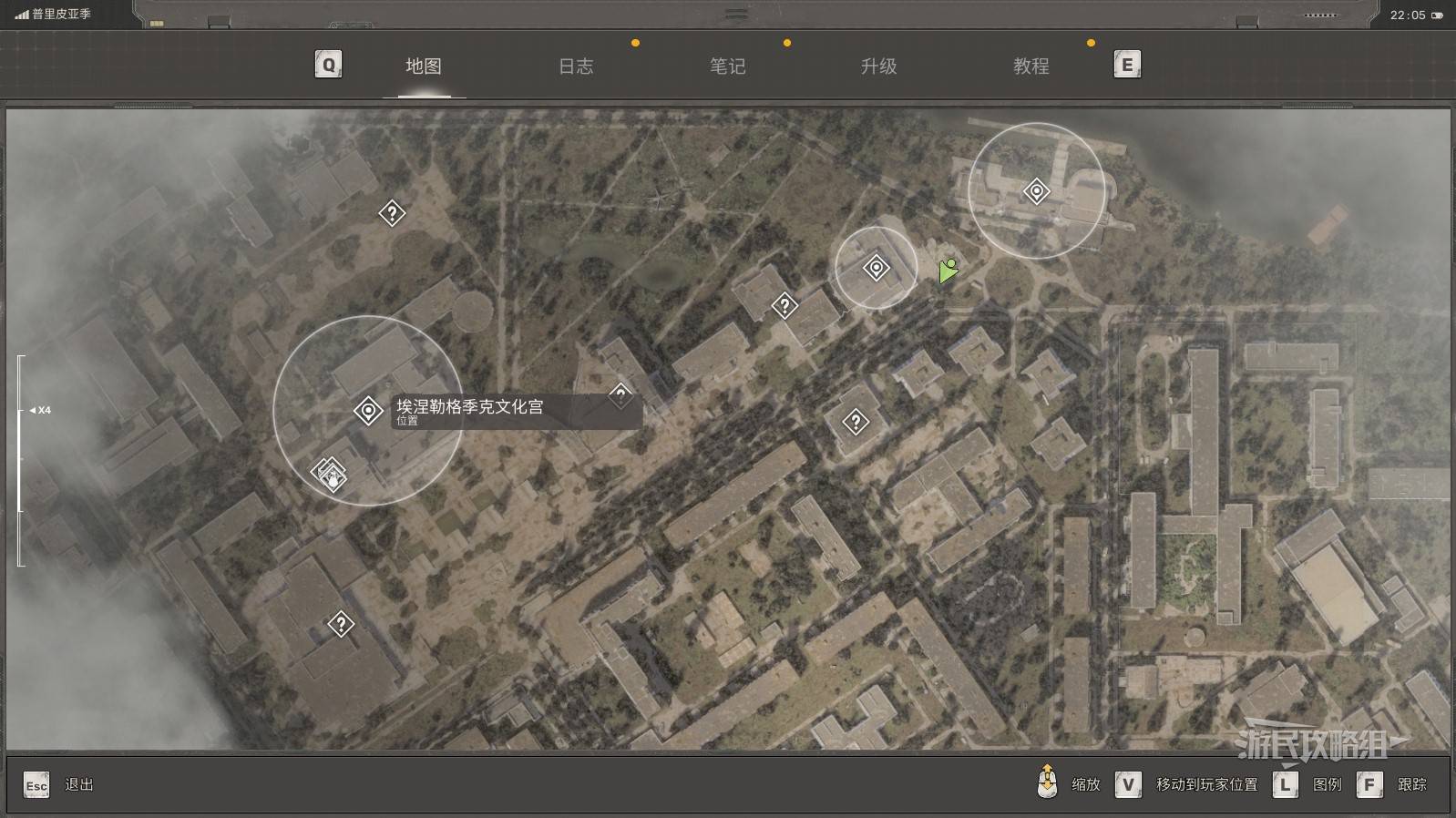Image resolution: width=1456 pixels, height=818 pixels.
Task: Click the partially hidden marker behind the tooltip
Action: point(621,394)
